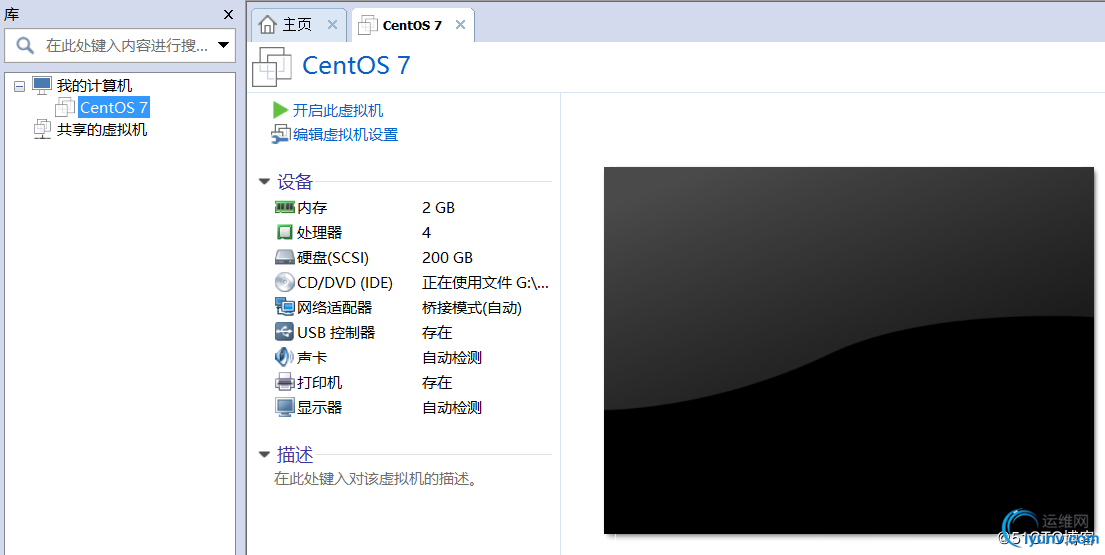The image size is (1105, 555).
Task: Open the library search dropdown arrow
Action: tap(223, 46)
